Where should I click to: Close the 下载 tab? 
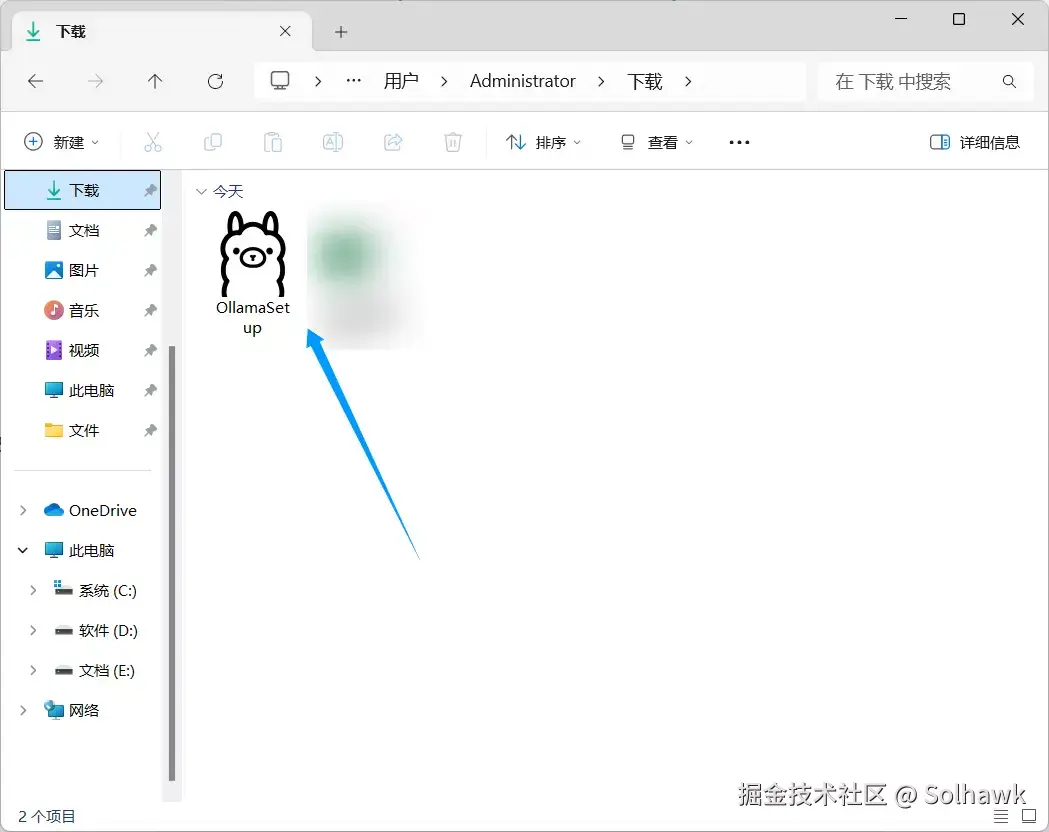pyautogui.click(x=285, y=31)
